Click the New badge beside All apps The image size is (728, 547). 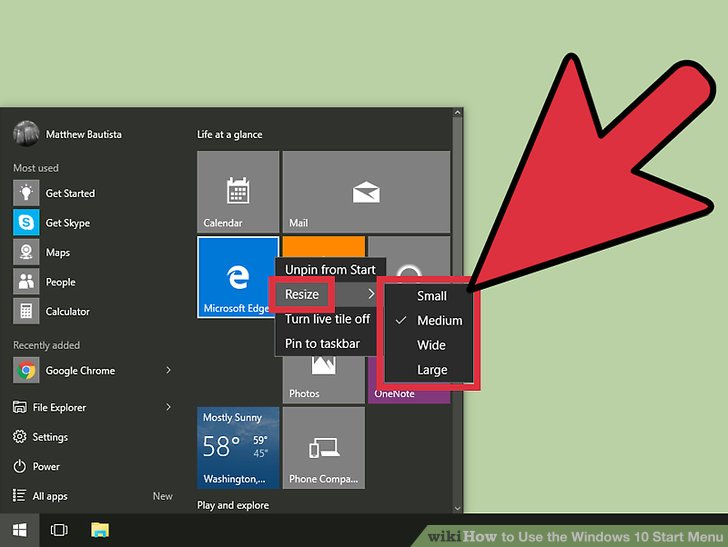coord(162,496)
